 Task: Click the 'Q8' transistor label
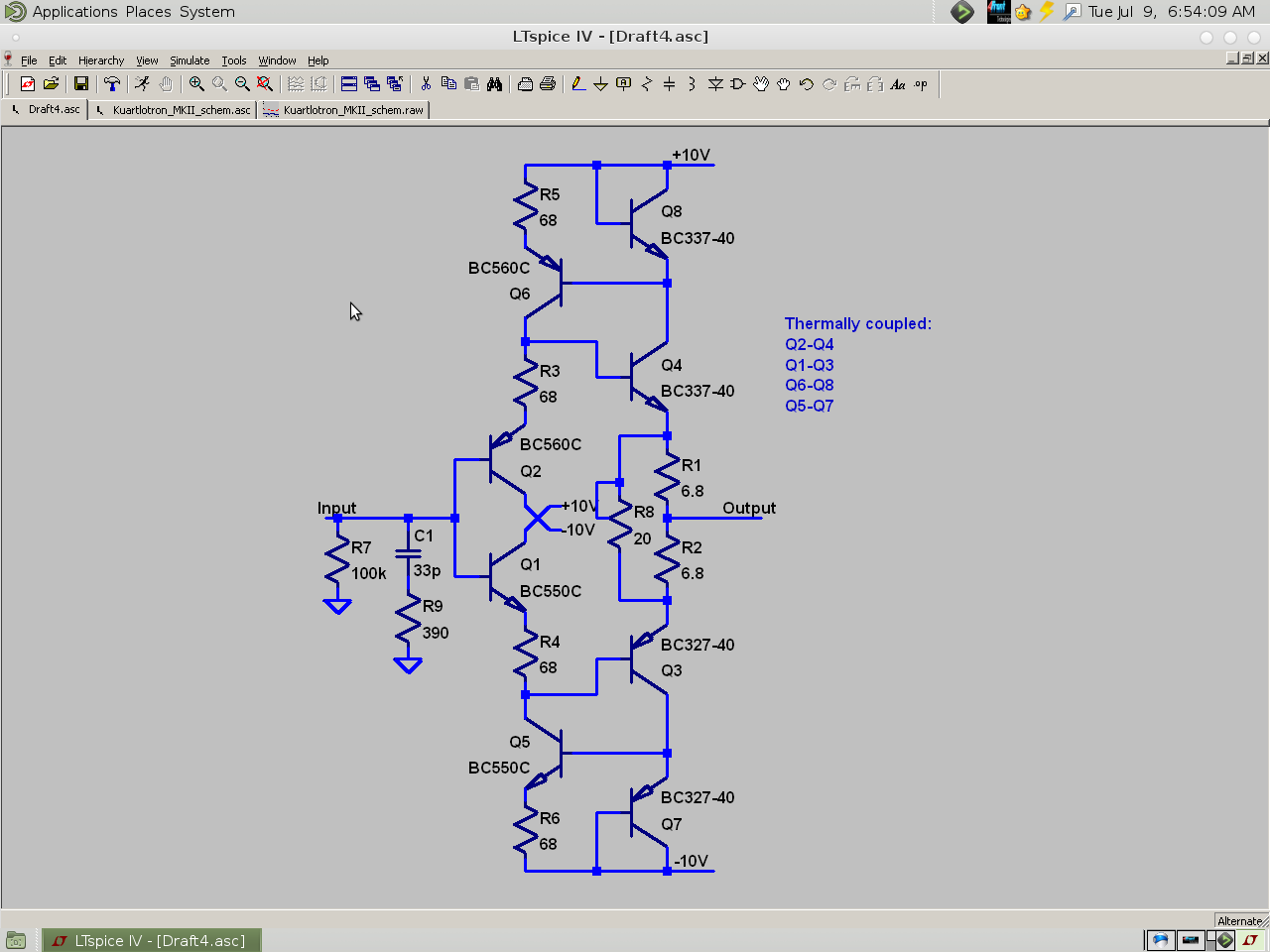tap(672, 211)
